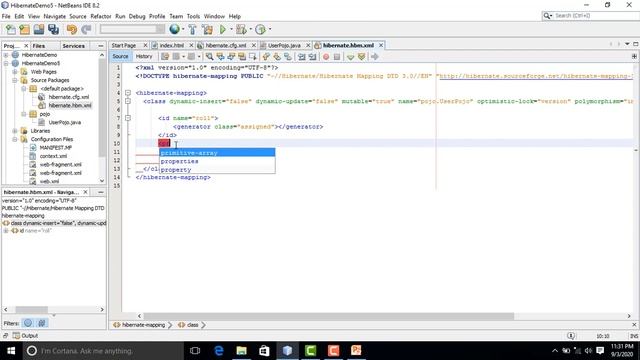Open the Refactor menu
Viewport: 640px width, 360px height.
(x=101, y=16)
